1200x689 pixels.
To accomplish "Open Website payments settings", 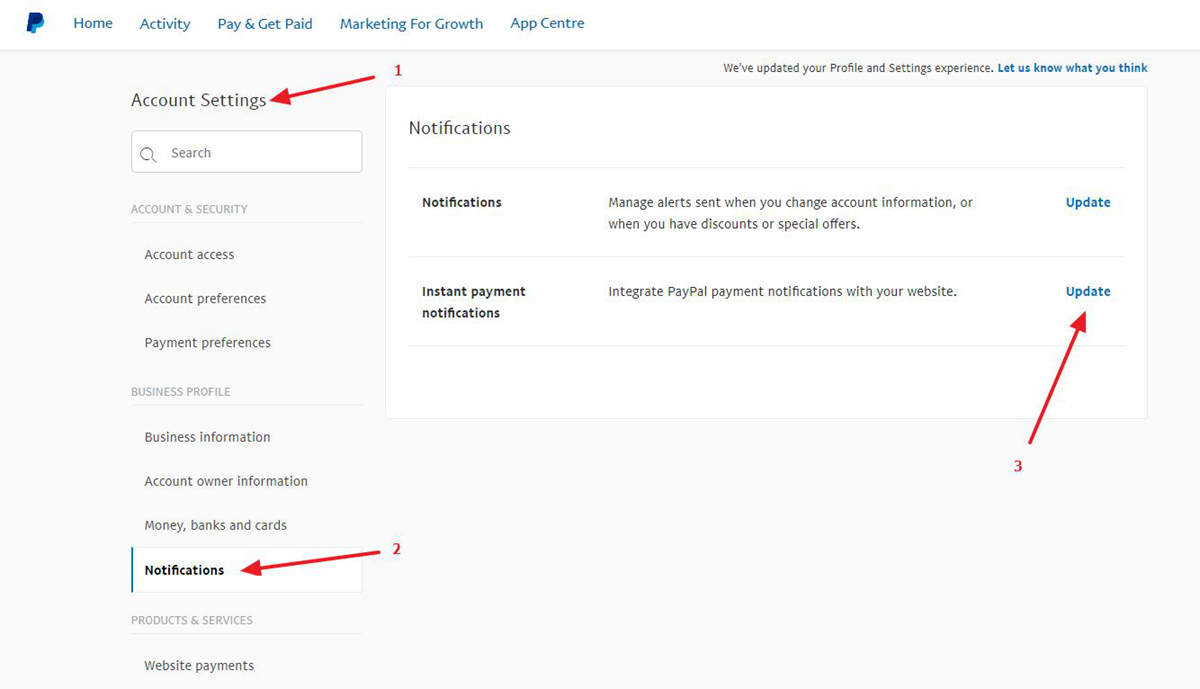I will tap(199, 666).
